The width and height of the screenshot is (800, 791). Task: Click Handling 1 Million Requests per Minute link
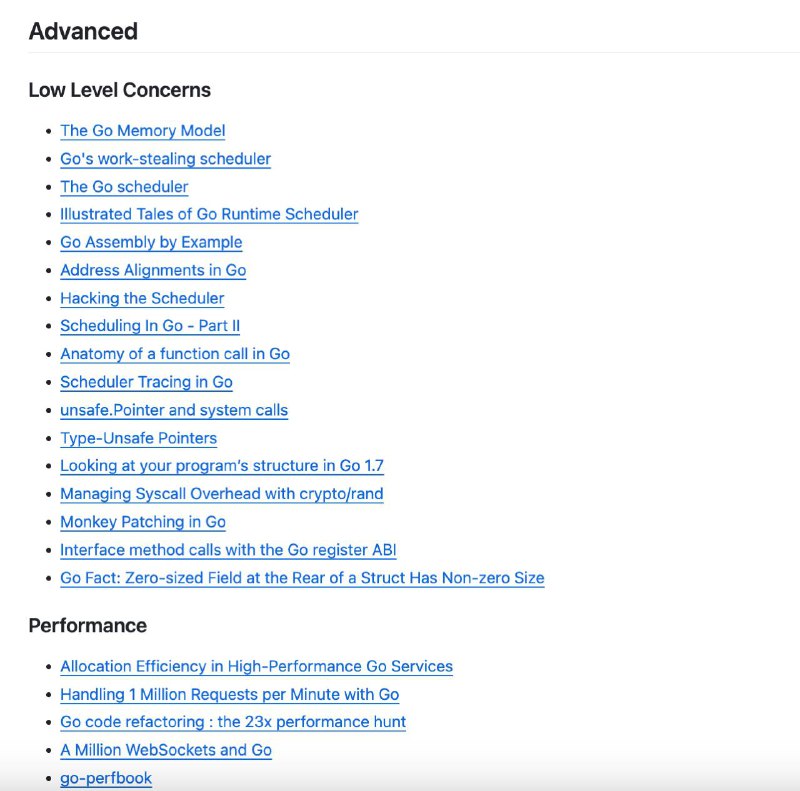[230, 695]
